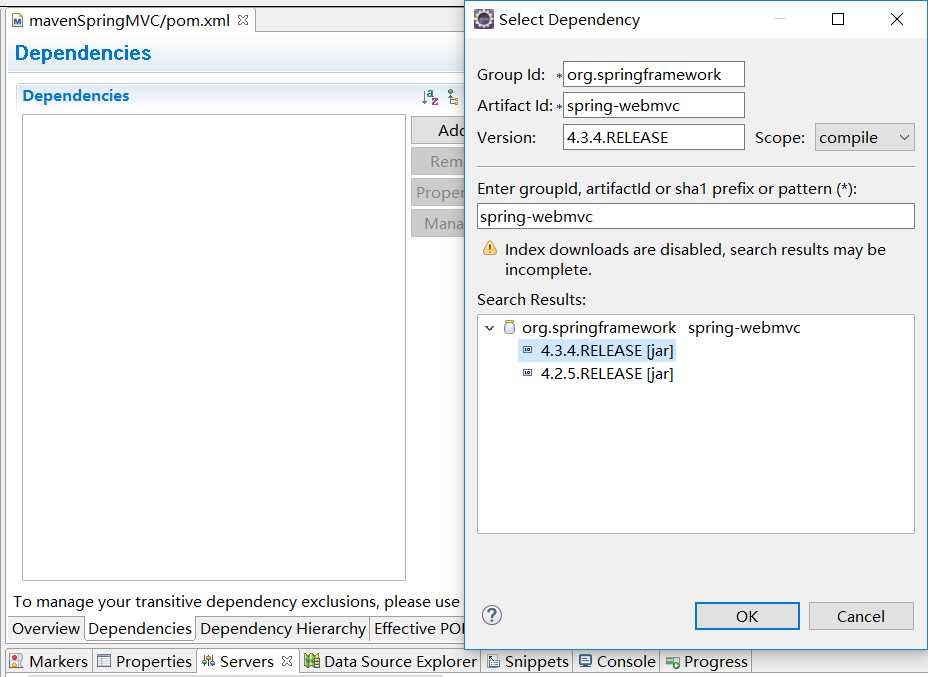Show the Snippets view
928x677 pixels.
(528, 661)
